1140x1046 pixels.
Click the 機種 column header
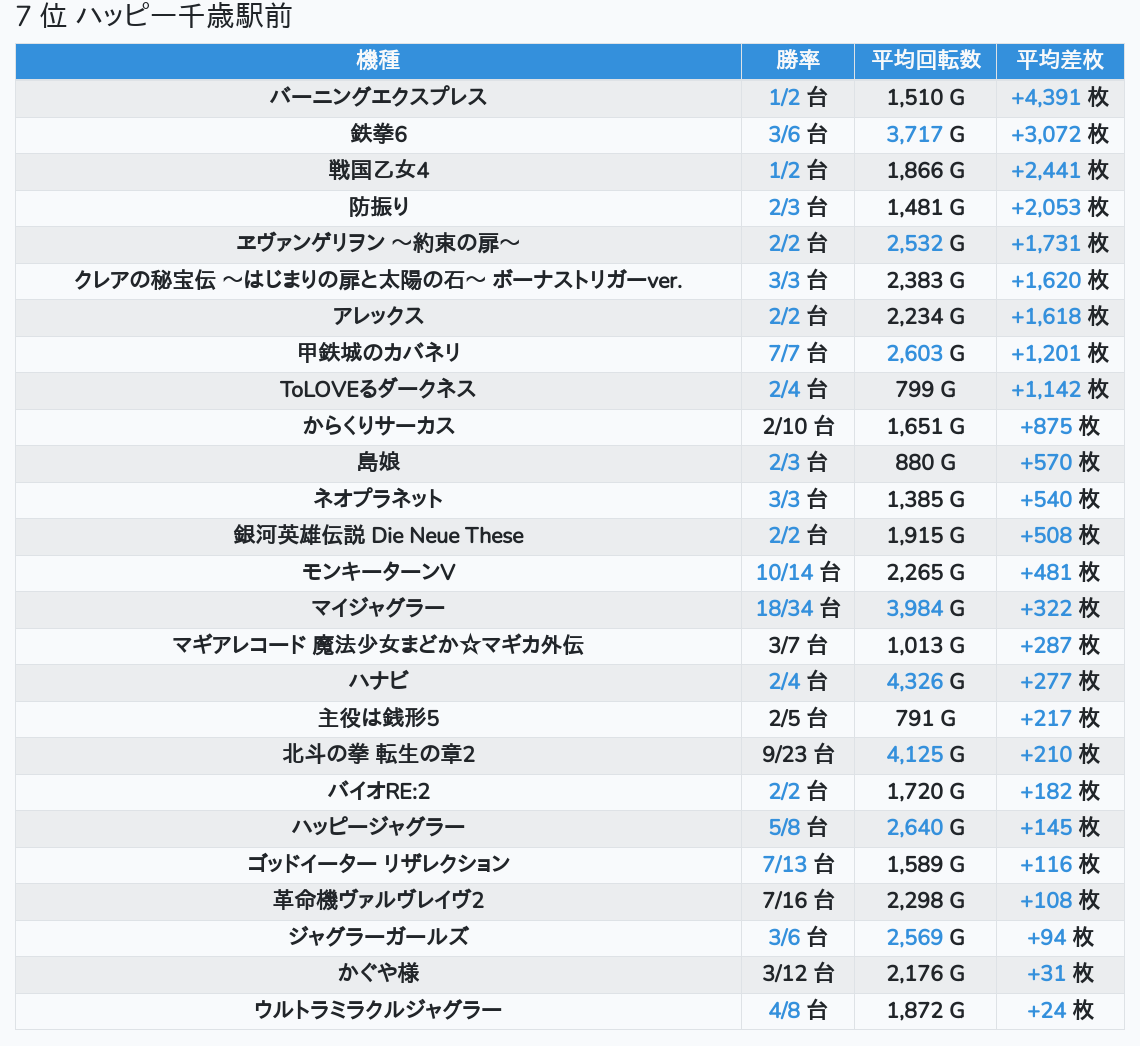pos(378,60)
